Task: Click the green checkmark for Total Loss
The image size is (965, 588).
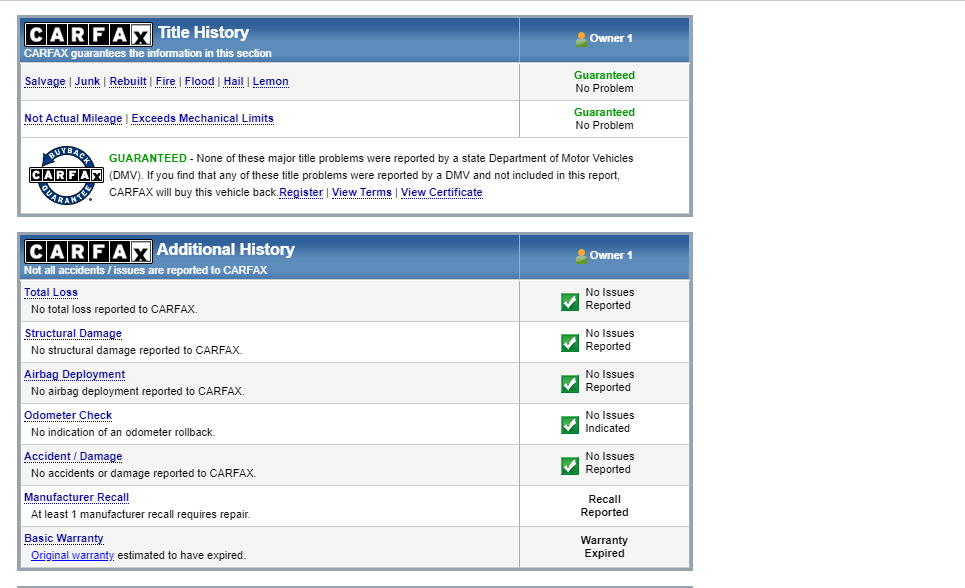Action: (x=570, y=302)
